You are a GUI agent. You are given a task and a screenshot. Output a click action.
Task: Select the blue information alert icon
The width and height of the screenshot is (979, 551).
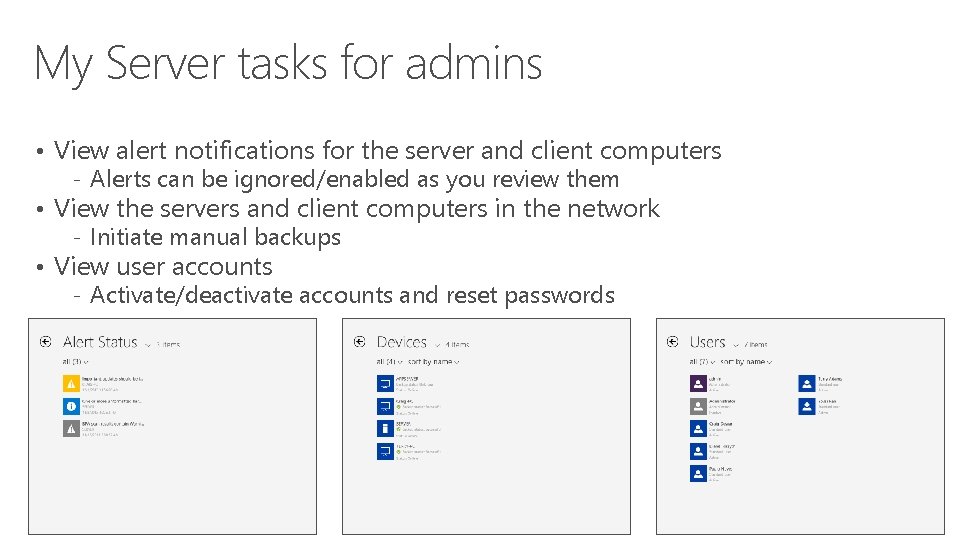[x=70, y=405]
